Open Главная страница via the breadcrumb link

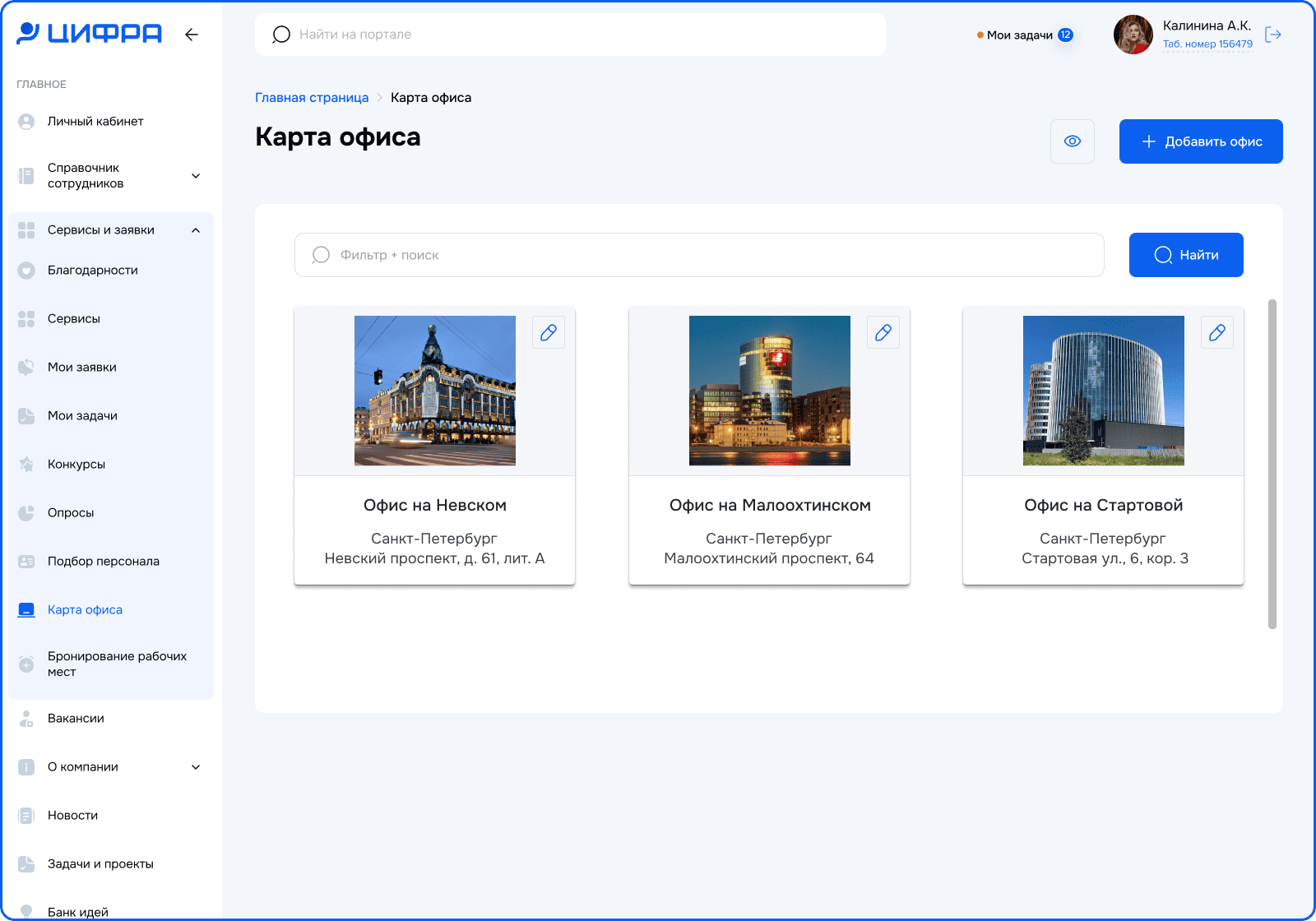[312, 97]
